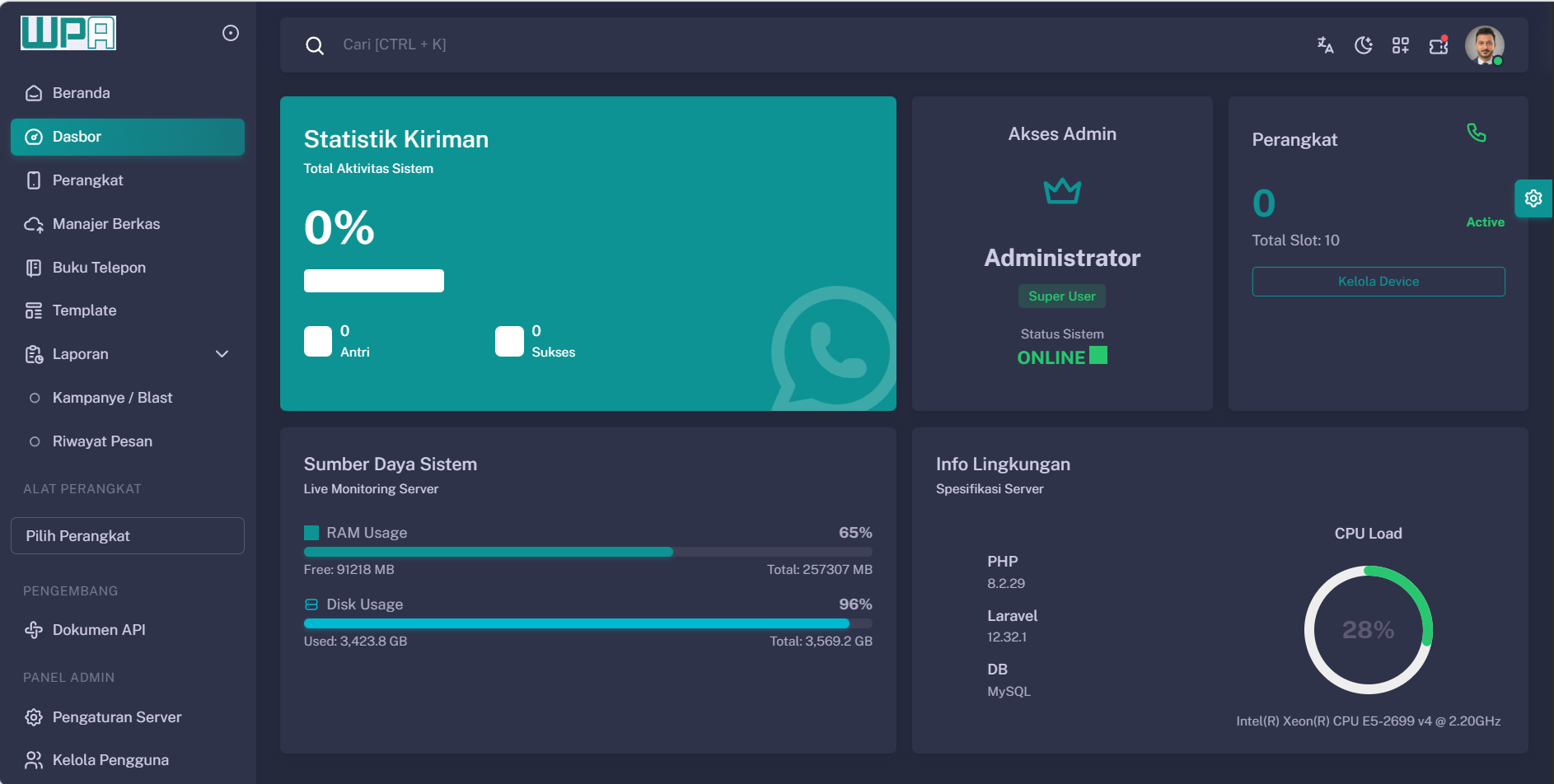
Task: Toggle the Sukses checkbox in Statistik Kiriman
Action: click(x=509, y=341)
